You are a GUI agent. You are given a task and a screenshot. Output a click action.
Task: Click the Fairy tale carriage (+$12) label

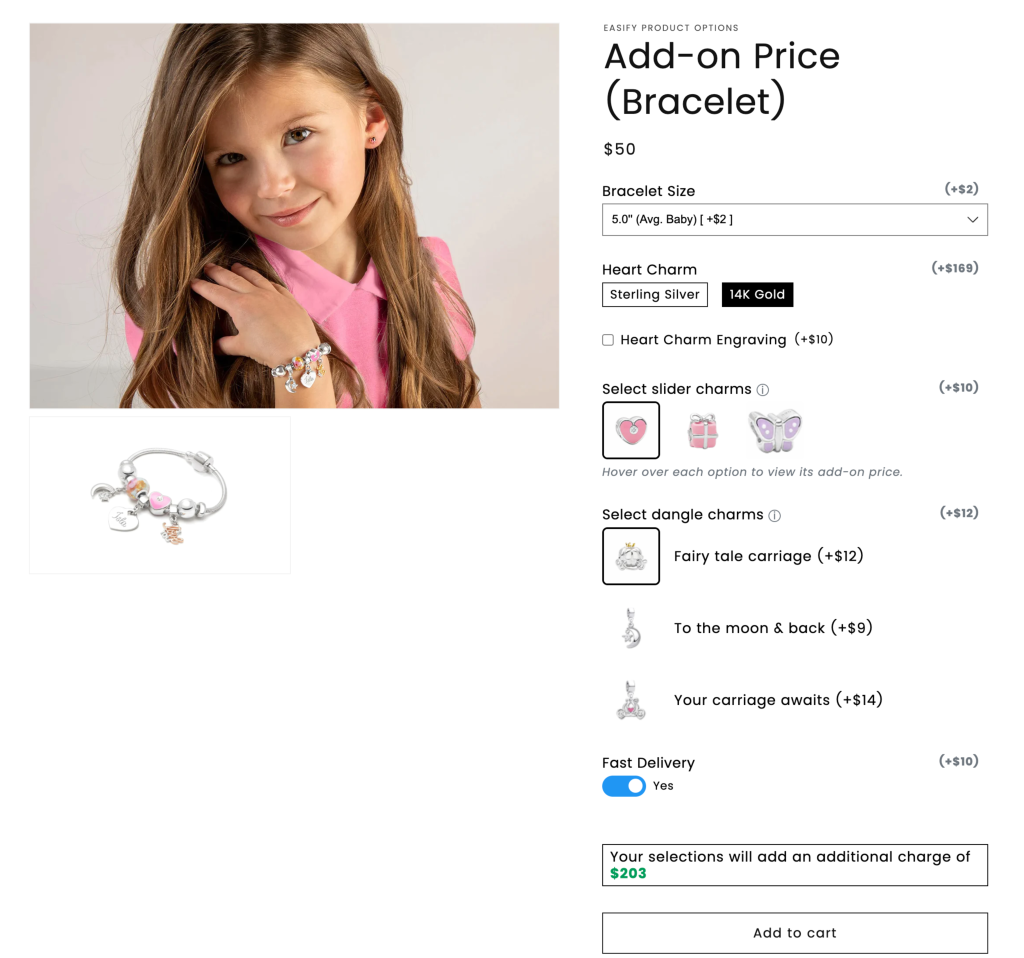pos(769,556)
